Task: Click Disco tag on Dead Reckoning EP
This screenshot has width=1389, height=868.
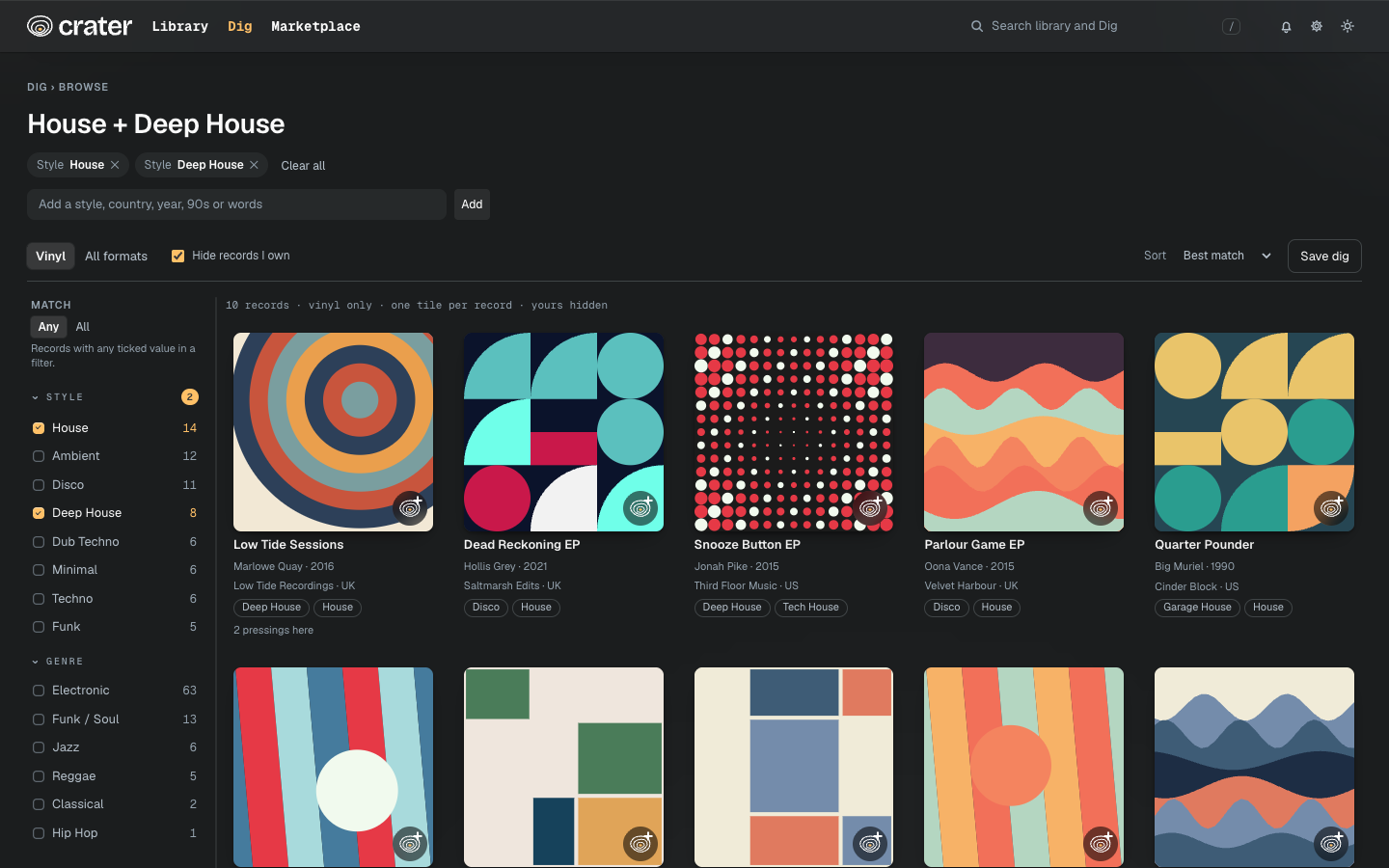Action: pyautogui.click(x=486, y=608)
